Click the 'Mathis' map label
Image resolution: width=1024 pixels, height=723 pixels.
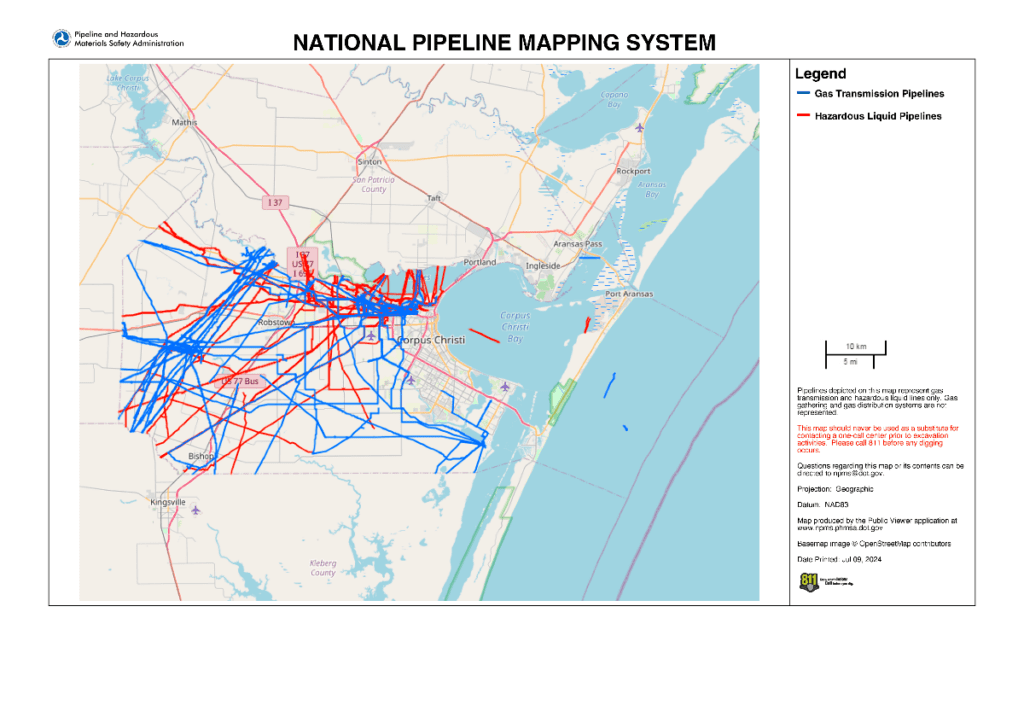(184, 122)
